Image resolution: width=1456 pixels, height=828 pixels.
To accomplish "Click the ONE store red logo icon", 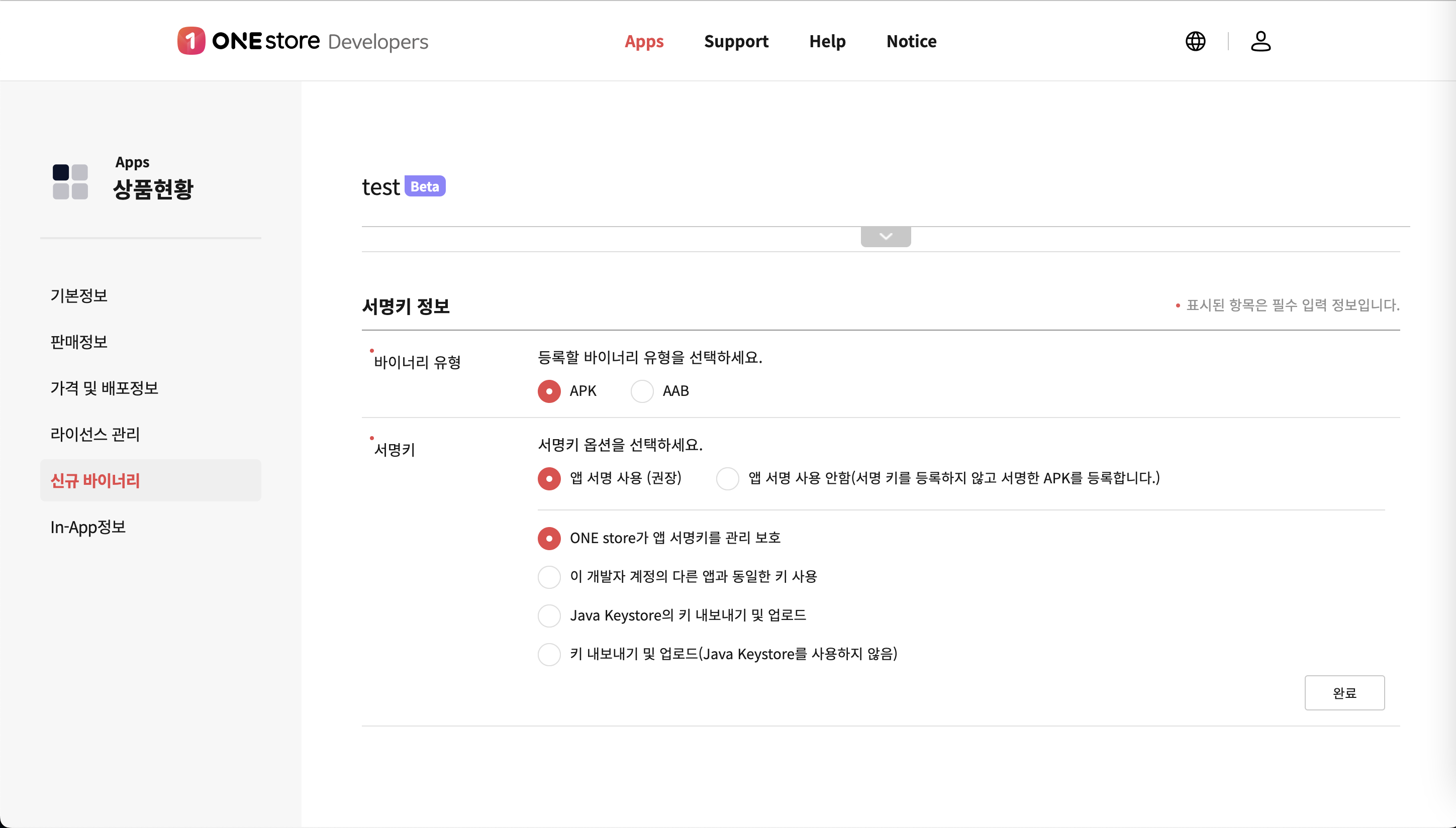I will pyautogui.click(x=191, y=41).
